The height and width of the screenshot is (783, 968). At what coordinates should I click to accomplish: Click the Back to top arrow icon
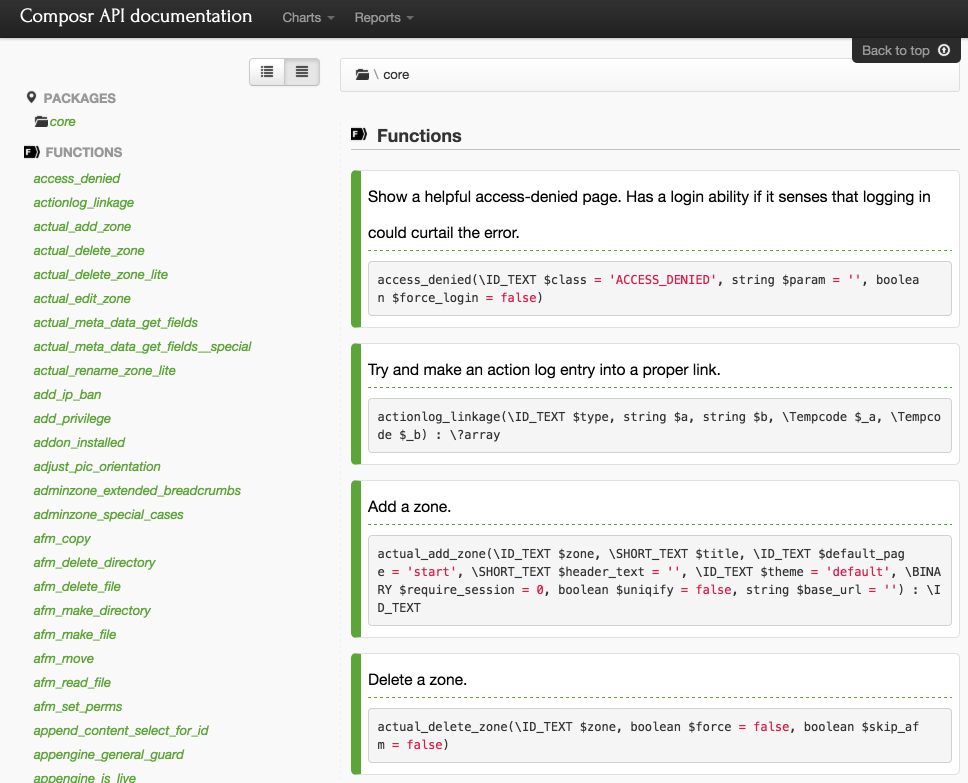(944, 50)
